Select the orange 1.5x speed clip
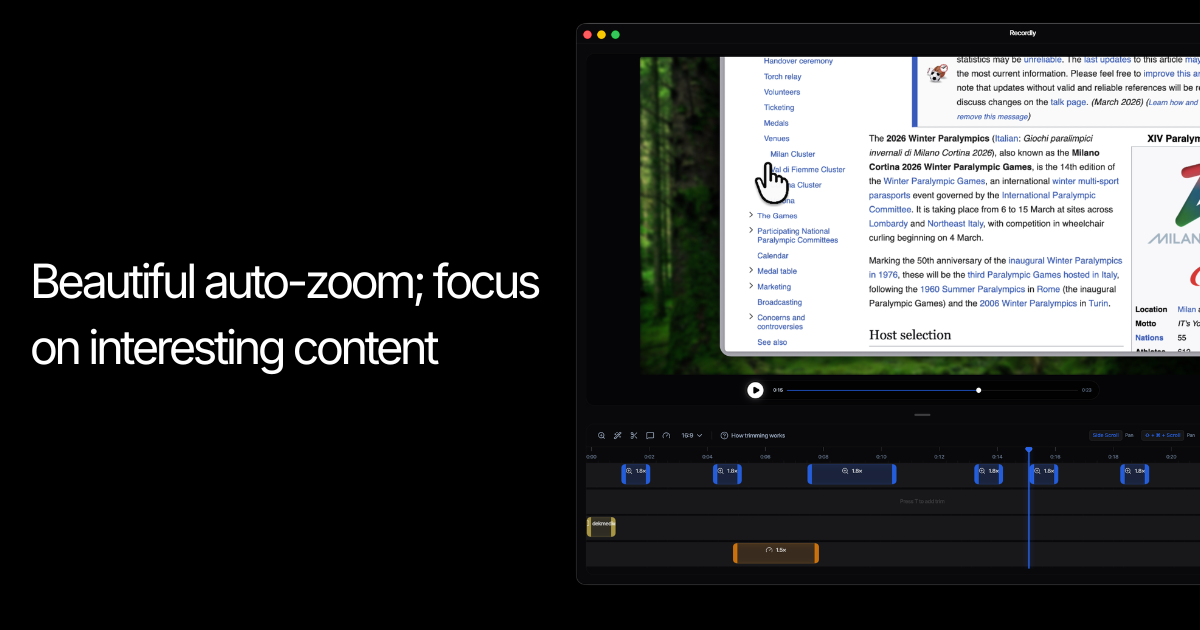The height and width of the screenshot is (630, 1200). click(776, 553)
